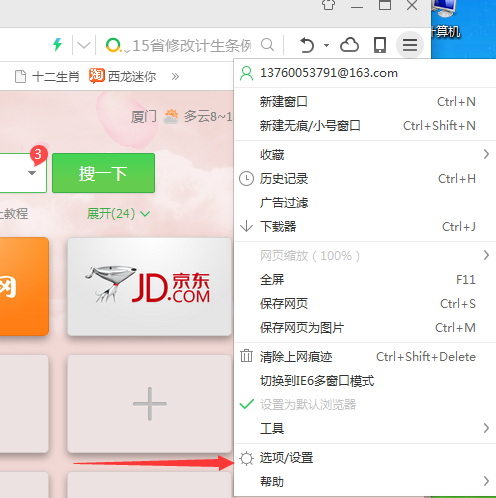The width and height of the screenshot is (496, 498).
Task: Expand 网页缩放 (100%) submenu
Action: click(x=365, y=256)
